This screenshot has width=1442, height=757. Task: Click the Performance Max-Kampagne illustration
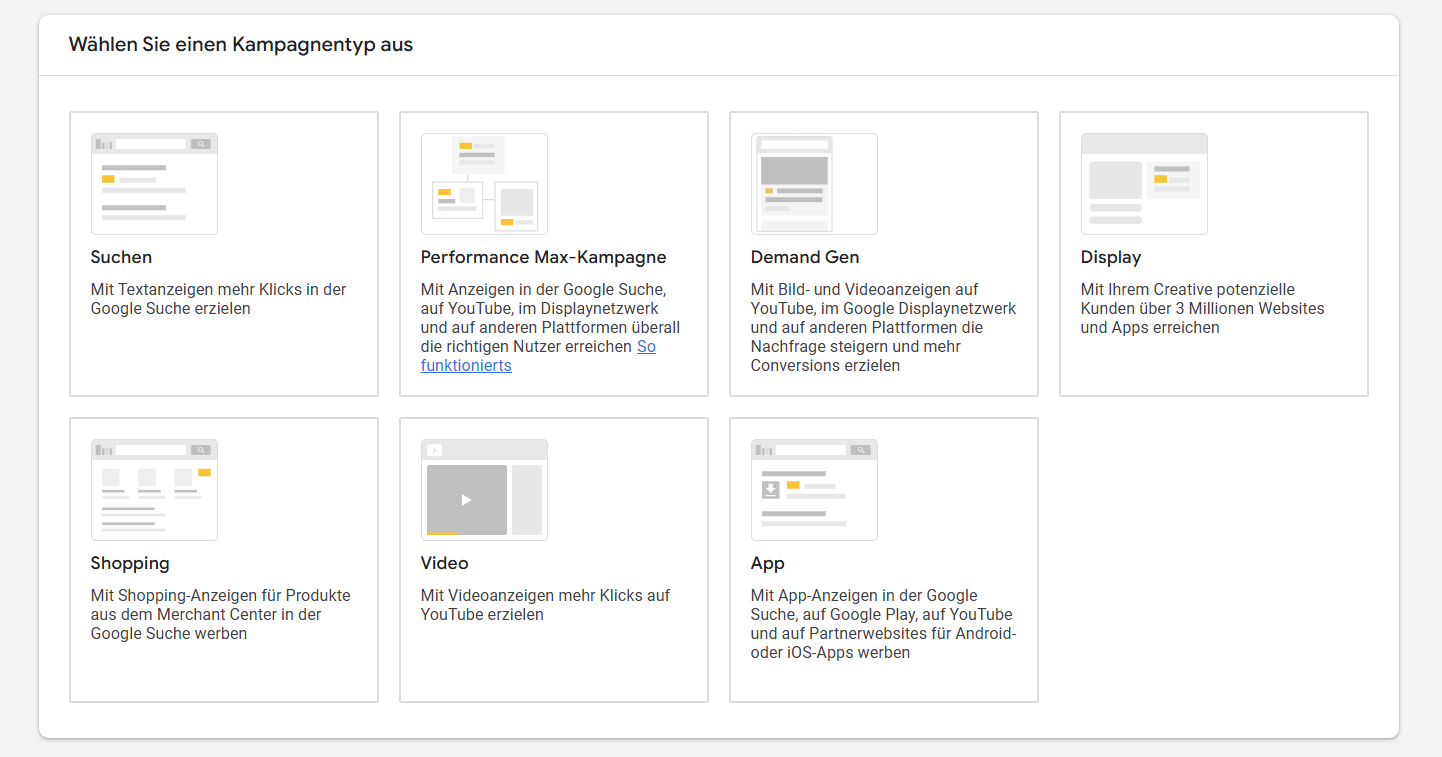click(x=484, y=184)
